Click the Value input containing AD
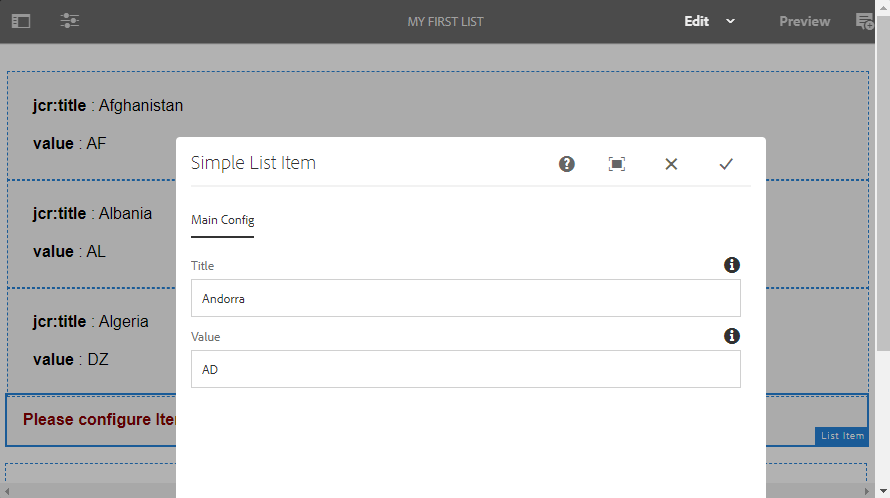This screenshot has height=498, width=890. [465, 369]
